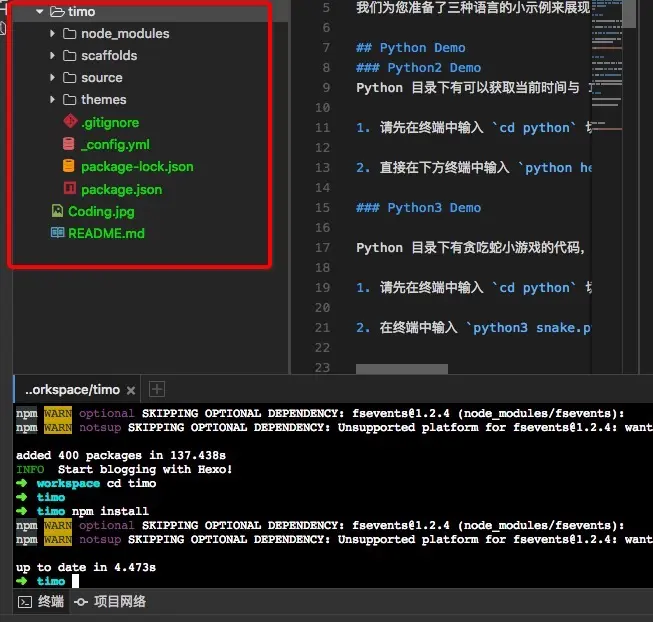Viewport: 653px width, 622px height.
Task: Add a new terminal with plus button
Action: [157, 389]
